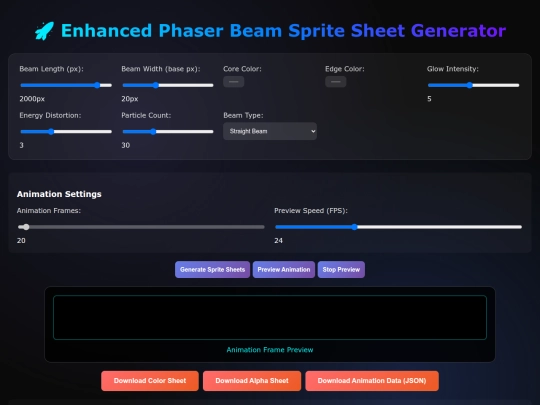Click the Particle Count slider handle

click(x=153, y=132)
